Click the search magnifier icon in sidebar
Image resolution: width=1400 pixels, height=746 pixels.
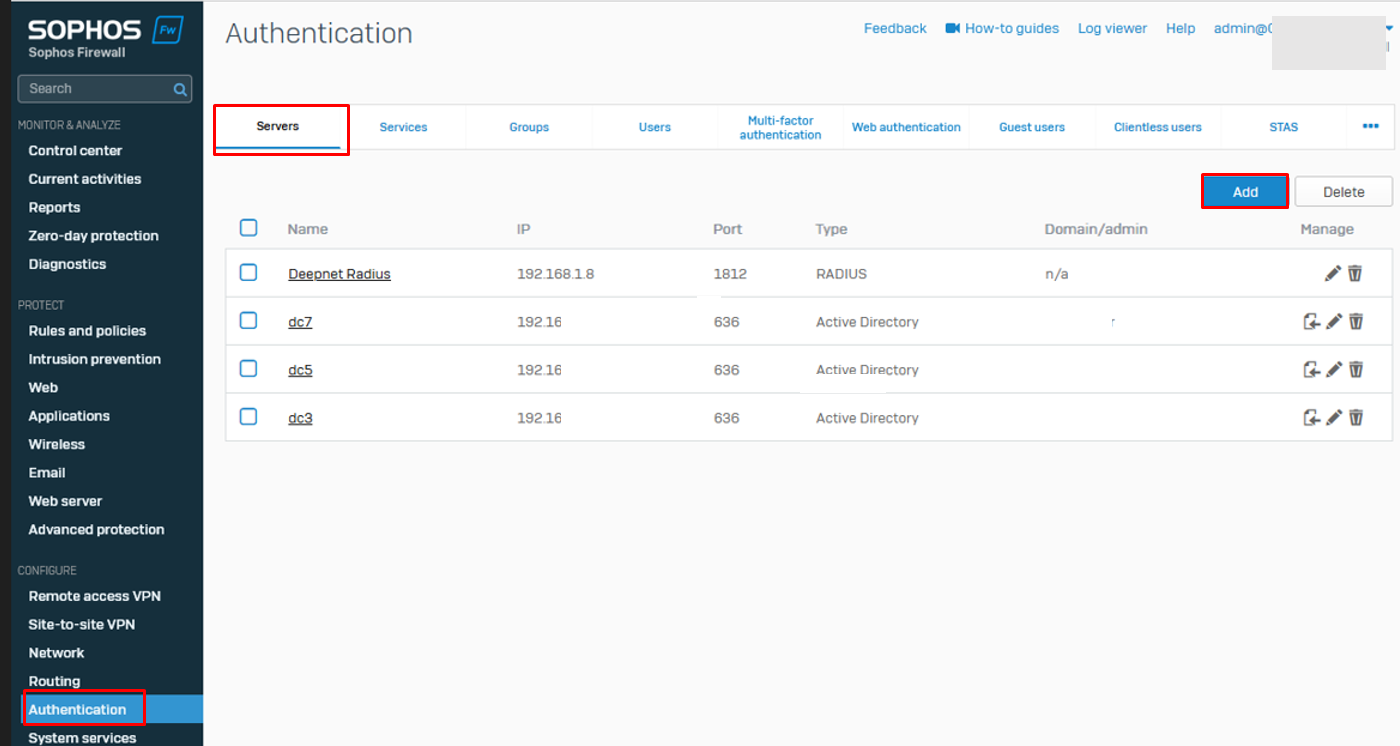(x=180, y=89)
